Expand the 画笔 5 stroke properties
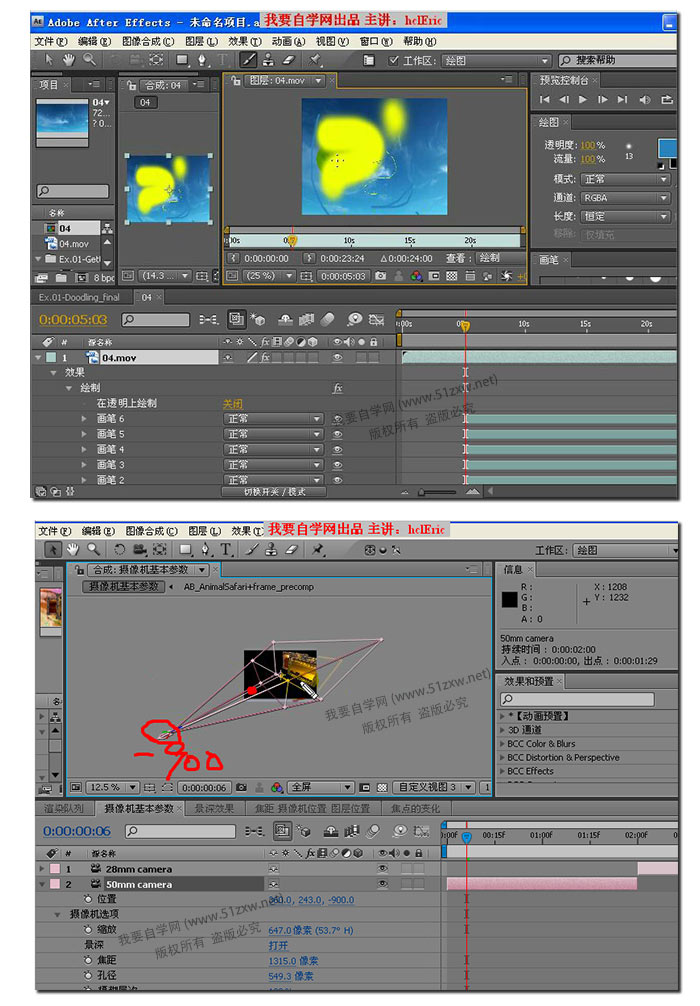Screen dimensions: 700x1006 [84, 434]
